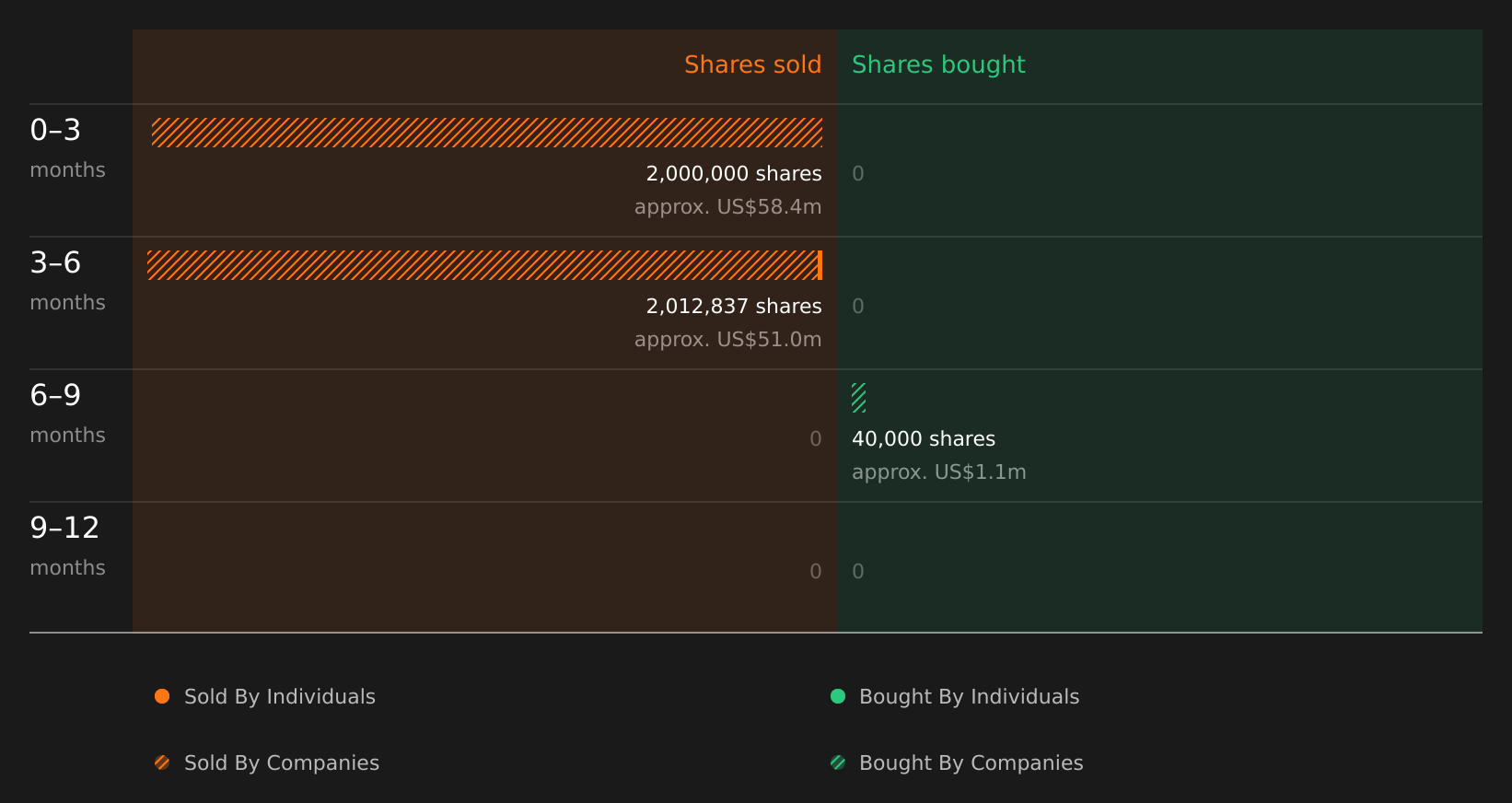The image size is (1512, 803).
Task: Click the Bought By Companies legend text
Action: [x=971, y=762]
